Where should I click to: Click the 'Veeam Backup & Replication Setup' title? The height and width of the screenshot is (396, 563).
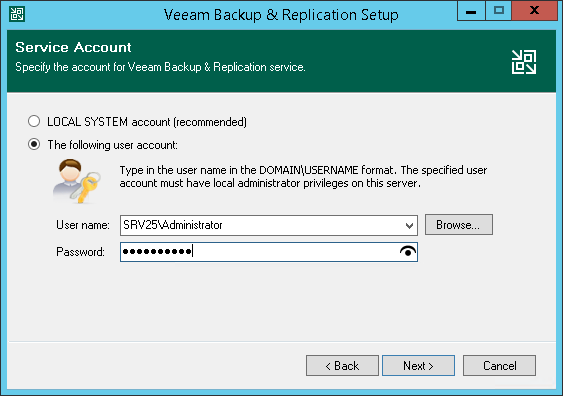pos(281,15)
